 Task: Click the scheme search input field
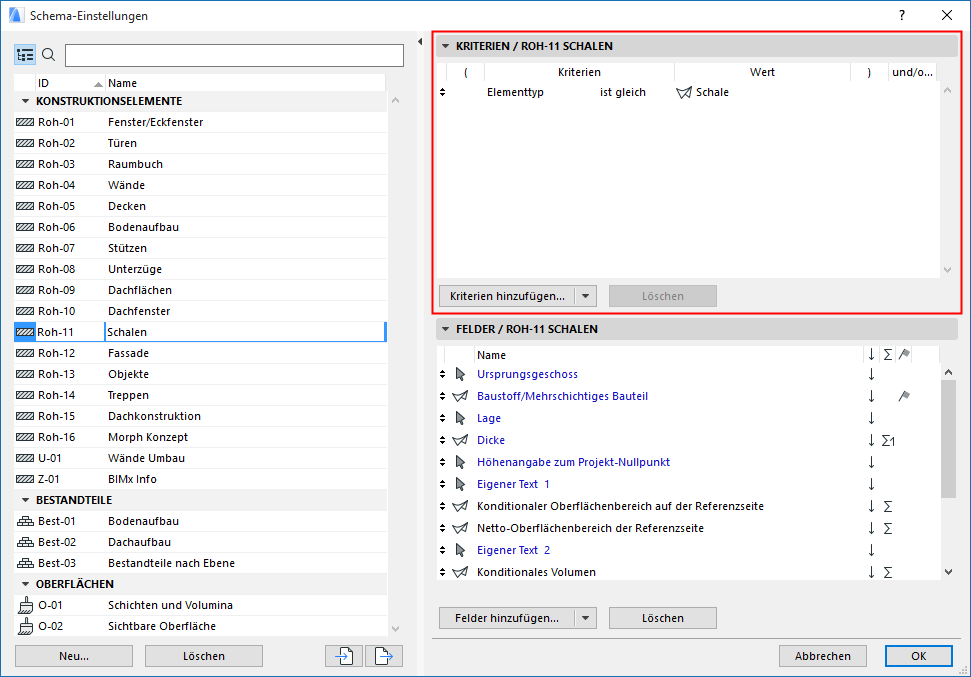tap(234, 55)
